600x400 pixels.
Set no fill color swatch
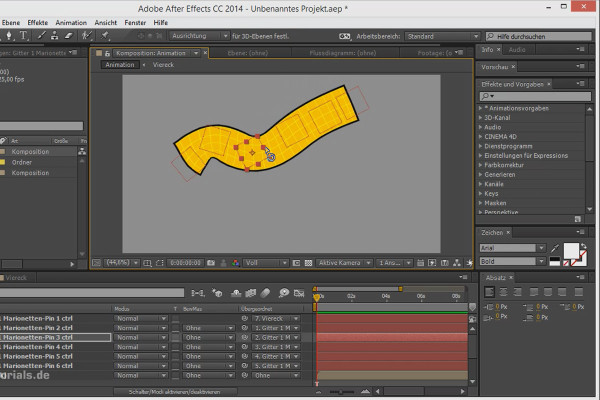(566, 263)
